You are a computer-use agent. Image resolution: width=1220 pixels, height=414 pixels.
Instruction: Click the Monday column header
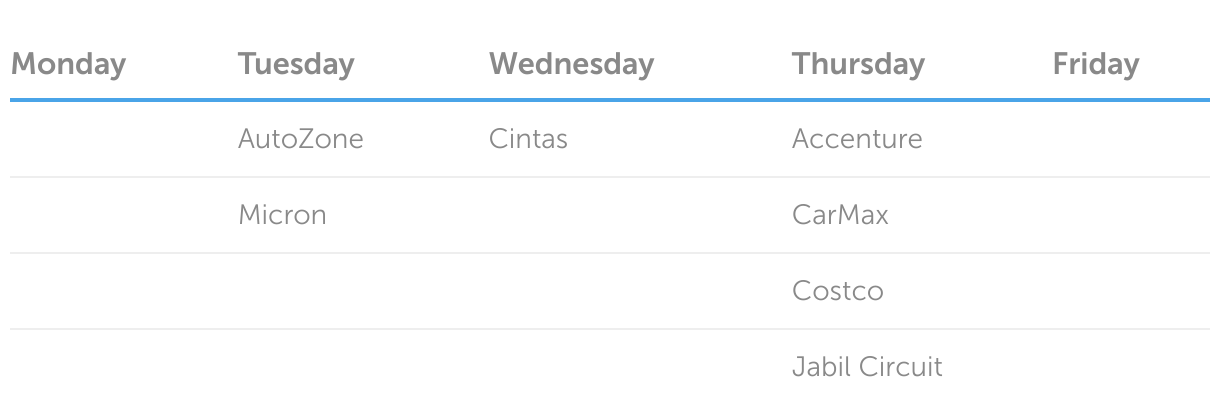(x=68, y=64)
